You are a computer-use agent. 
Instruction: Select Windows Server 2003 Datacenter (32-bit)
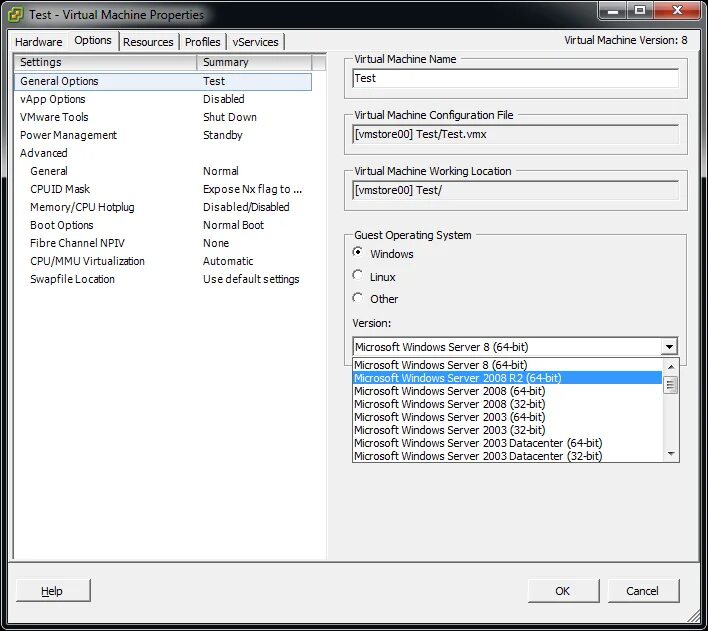[x=507, y=456]
